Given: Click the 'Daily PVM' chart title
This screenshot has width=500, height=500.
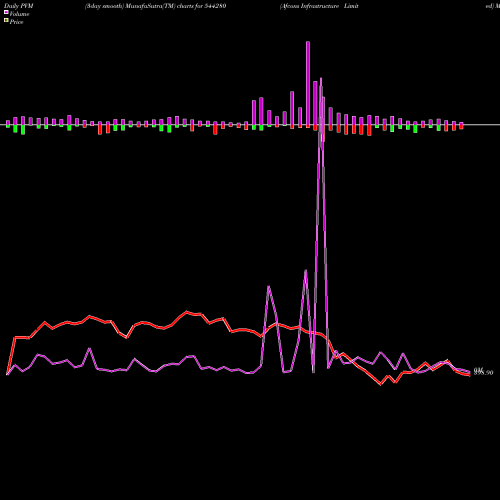Looking at the screenshot, I should point(19,6).
